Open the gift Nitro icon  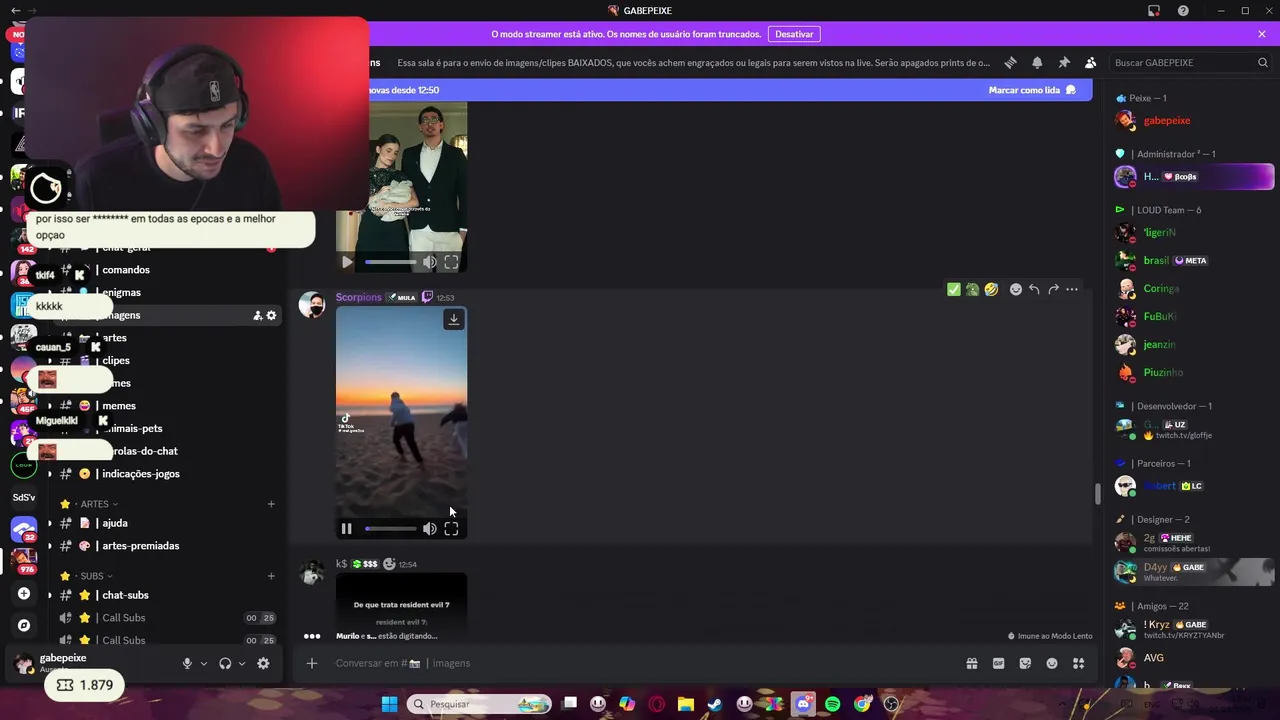click(971, 663)
